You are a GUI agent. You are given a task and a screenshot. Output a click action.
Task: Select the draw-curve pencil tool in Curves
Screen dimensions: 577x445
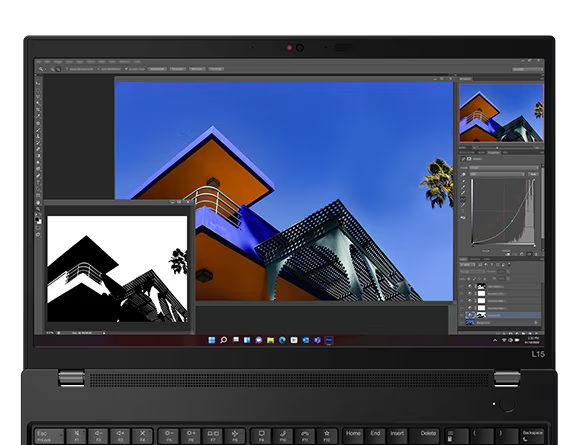[463, 205]
